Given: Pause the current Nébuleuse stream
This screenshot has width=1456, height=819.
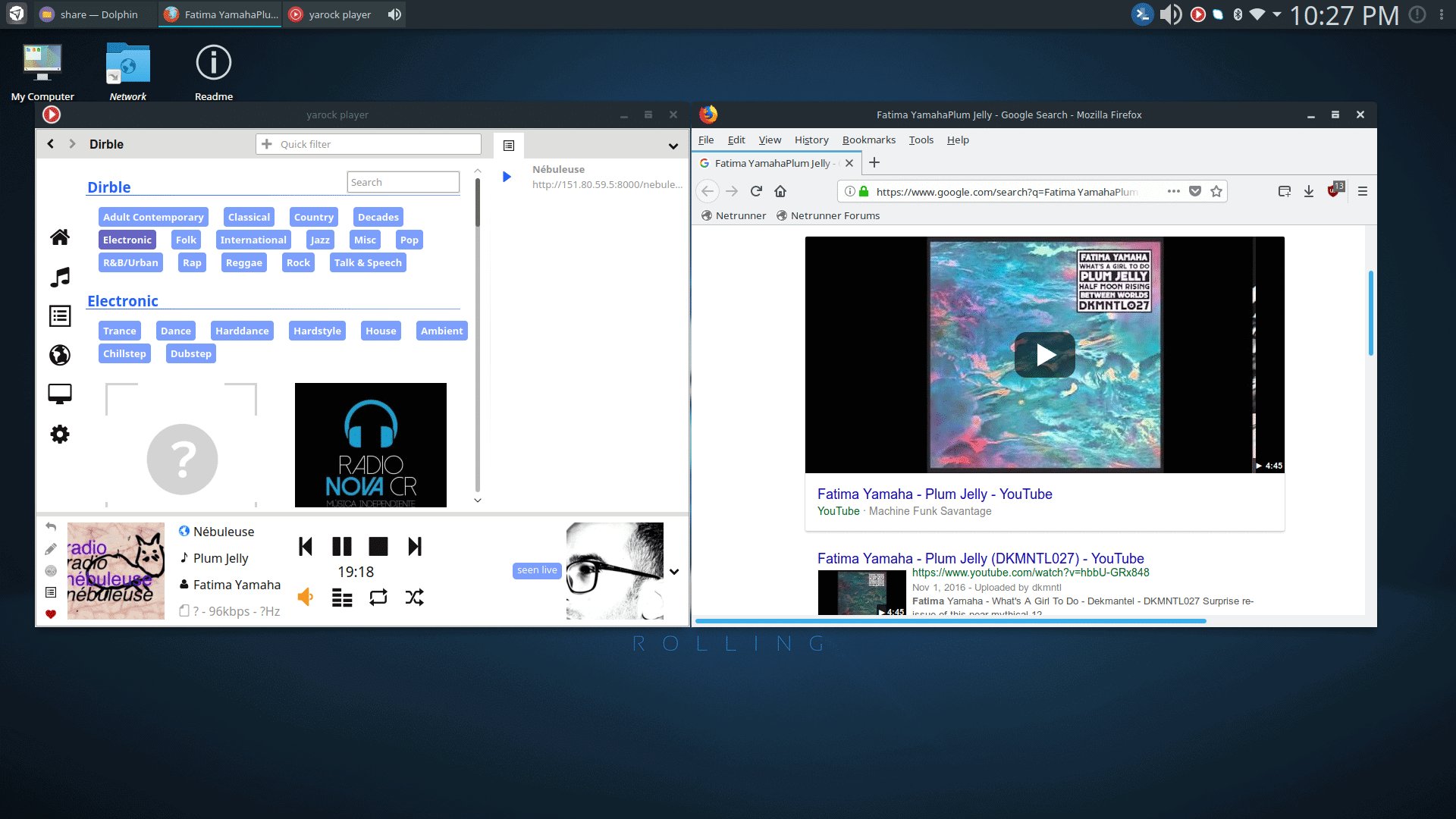Looking at the screenshot, I should coord(342,547).
